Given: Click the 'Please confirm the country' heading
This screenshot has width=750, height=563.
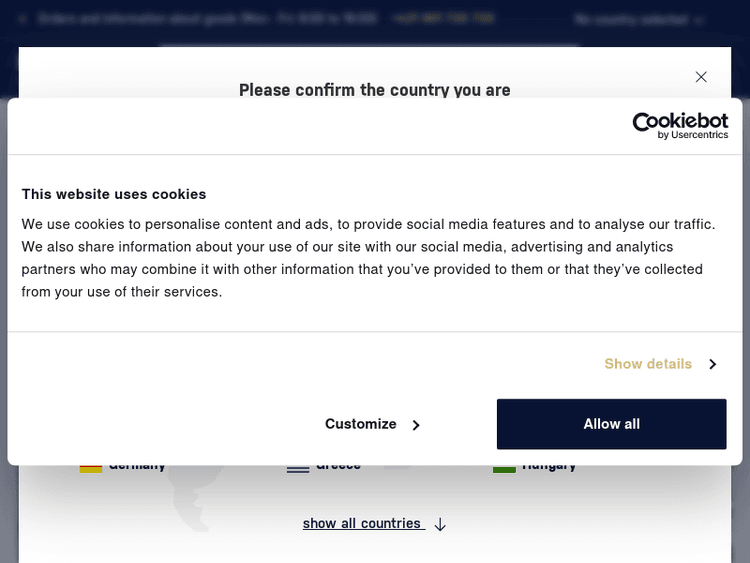Looking at the screenshot, I should [375, 90].
